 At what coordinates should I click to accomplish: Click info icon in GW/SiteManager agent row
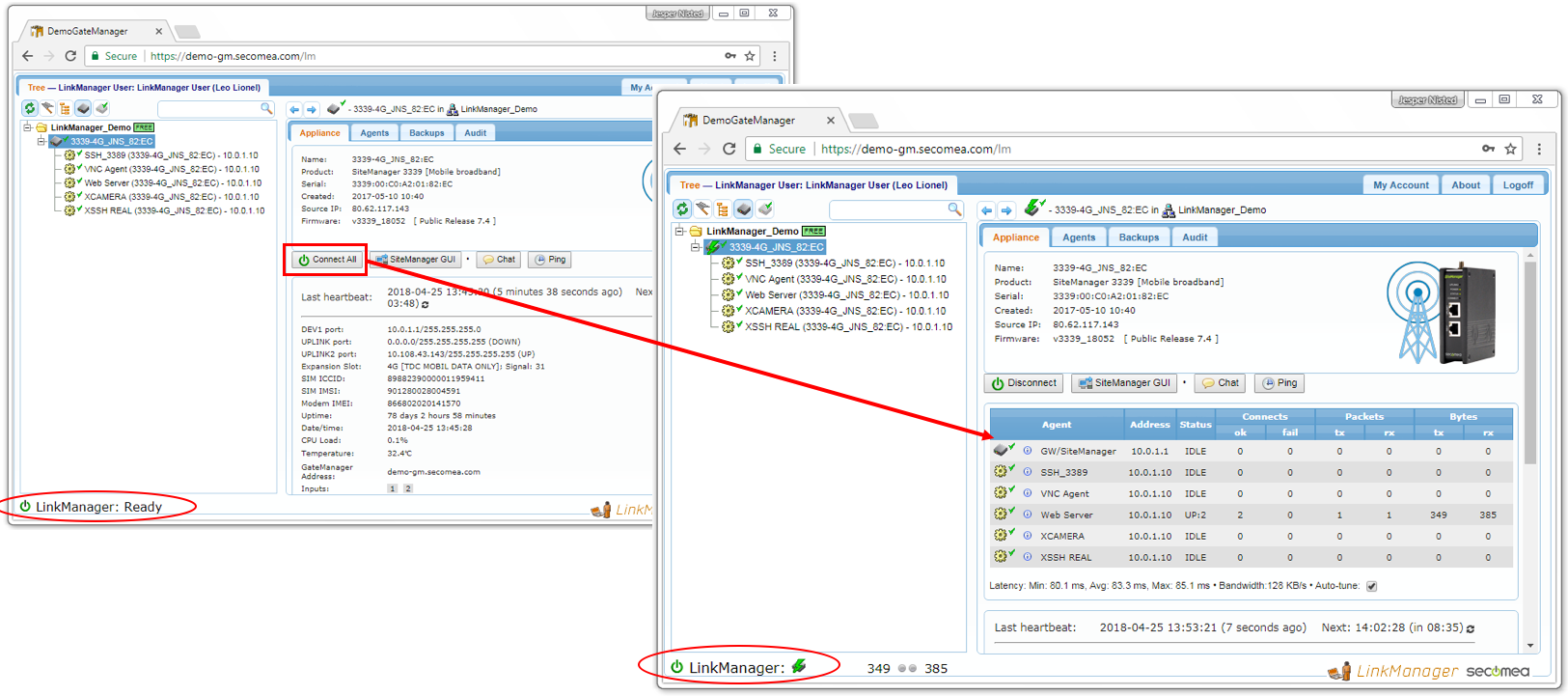[x=1028, y=451]
